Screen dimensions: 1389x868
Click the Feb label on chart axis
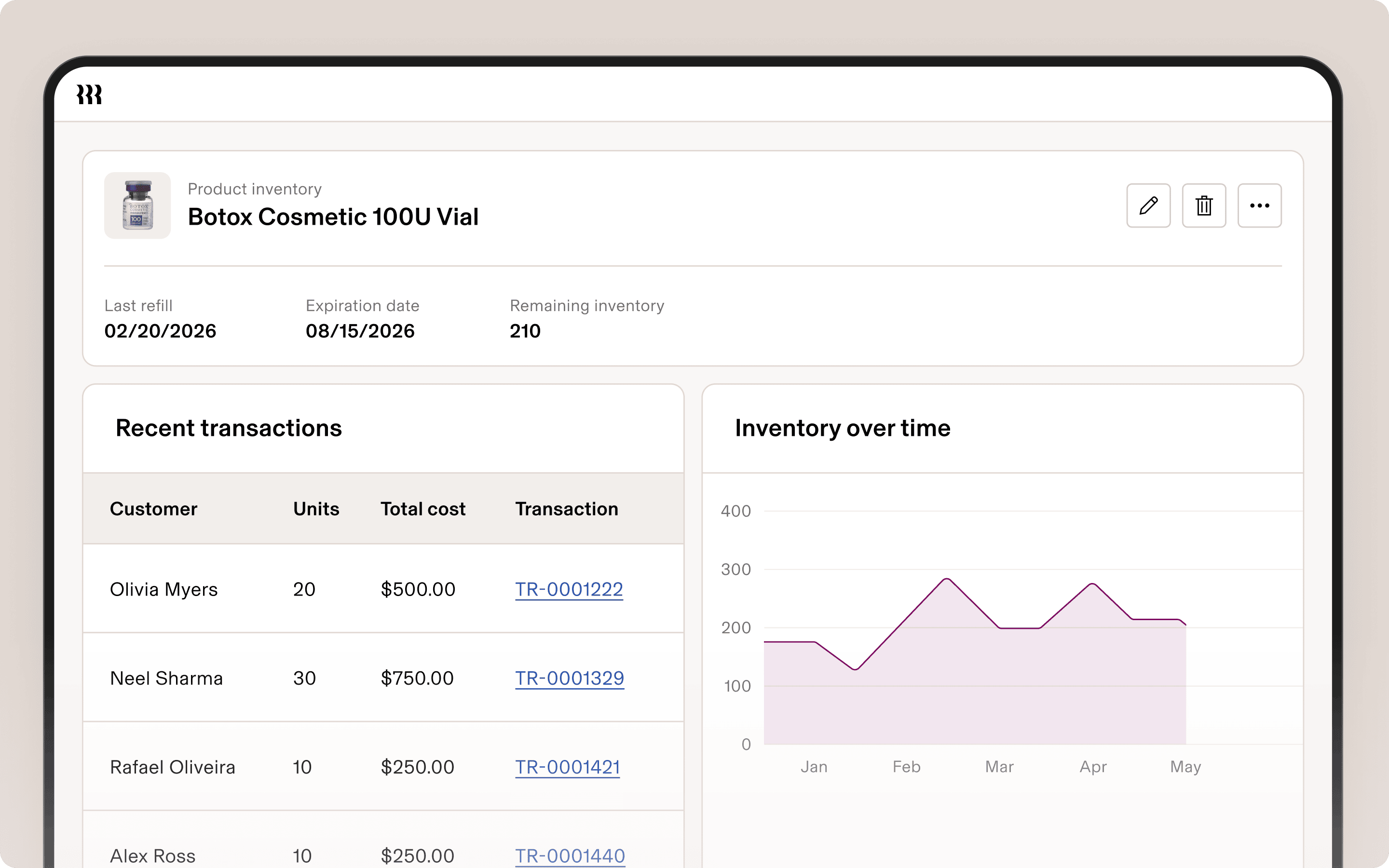point(906,767)
